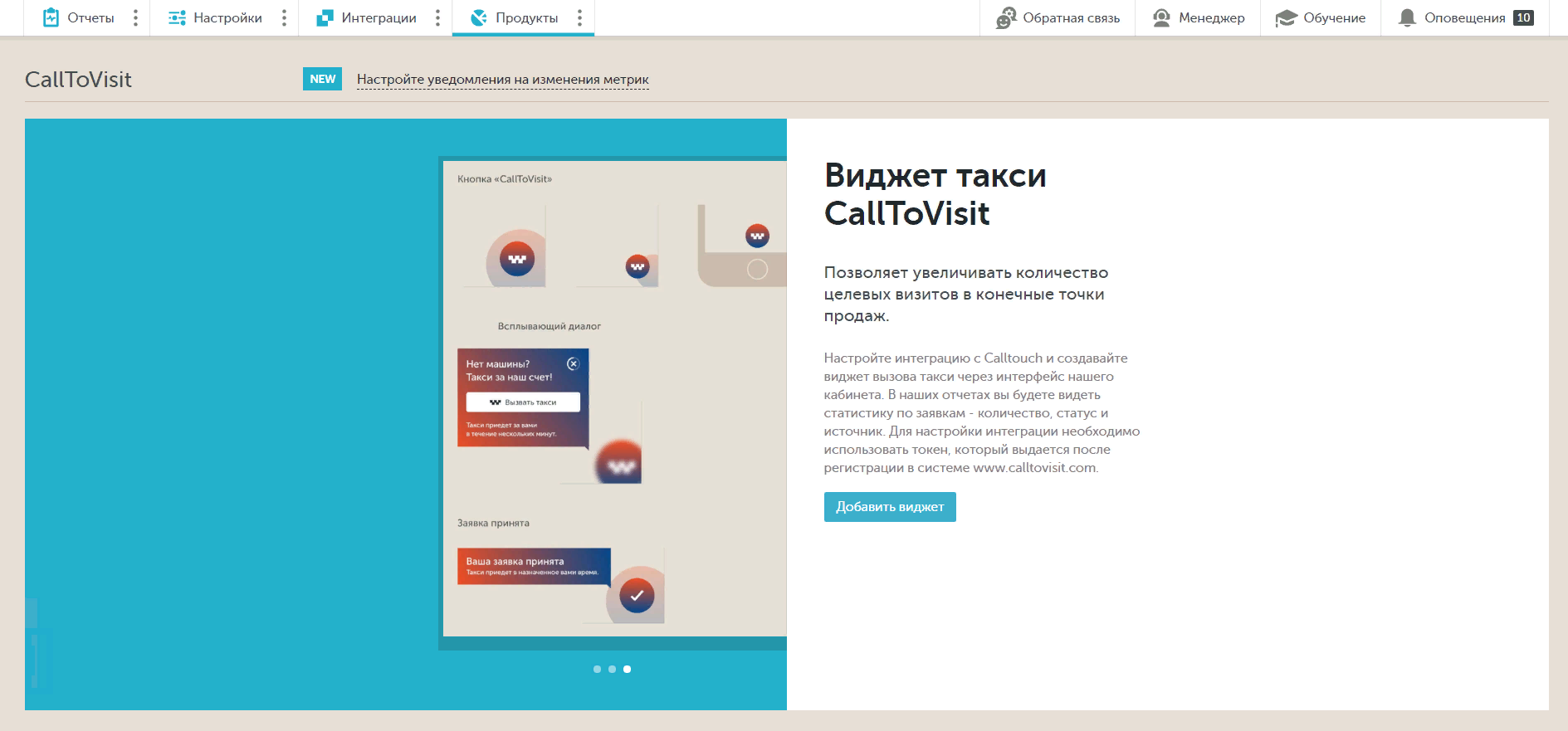Click the Настройте интеграцию с Calltouch description
The height and width of the screenshot is (731, 1568).
click(982, 412)
